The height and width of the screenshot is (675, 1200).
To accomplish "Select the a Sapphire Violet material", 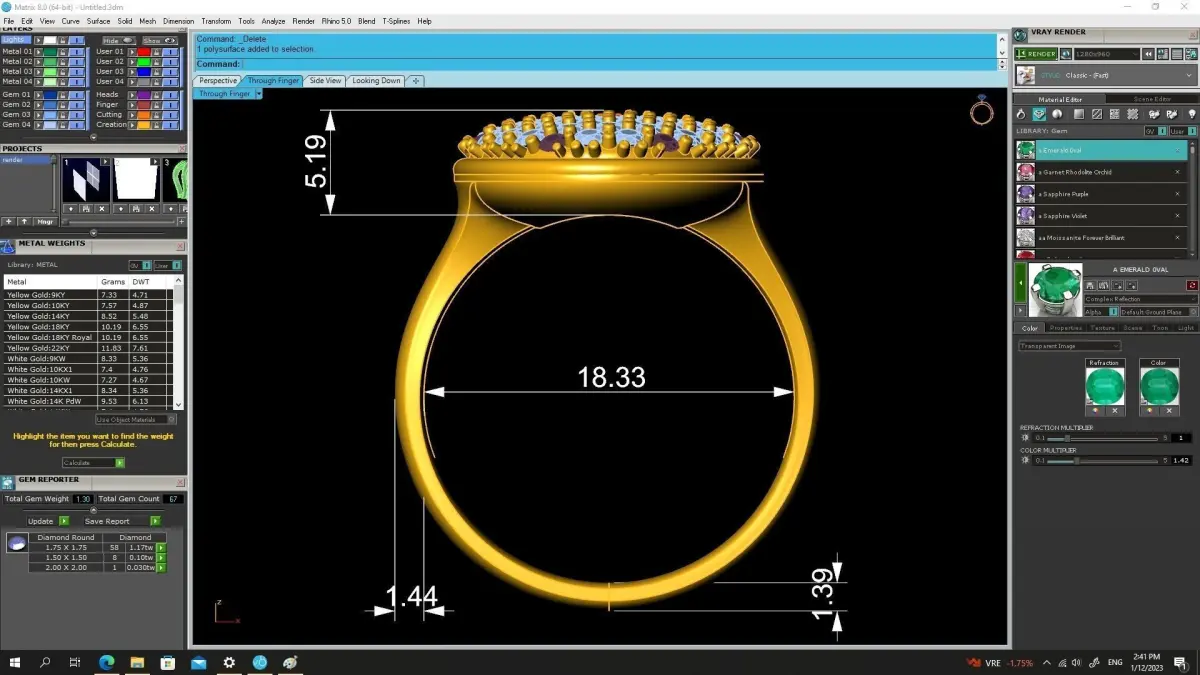I will point(1100,216).
